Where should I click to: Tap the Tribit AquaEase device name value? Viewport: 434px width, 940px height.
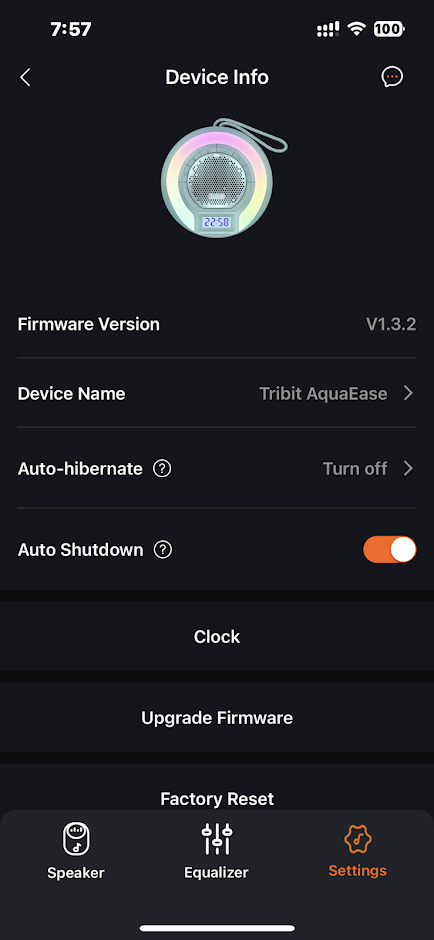coord(323,393)
